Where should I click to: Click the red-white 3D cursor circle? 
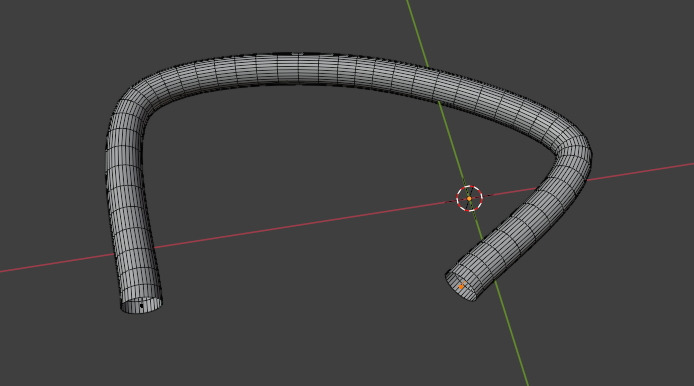(469, 198)
